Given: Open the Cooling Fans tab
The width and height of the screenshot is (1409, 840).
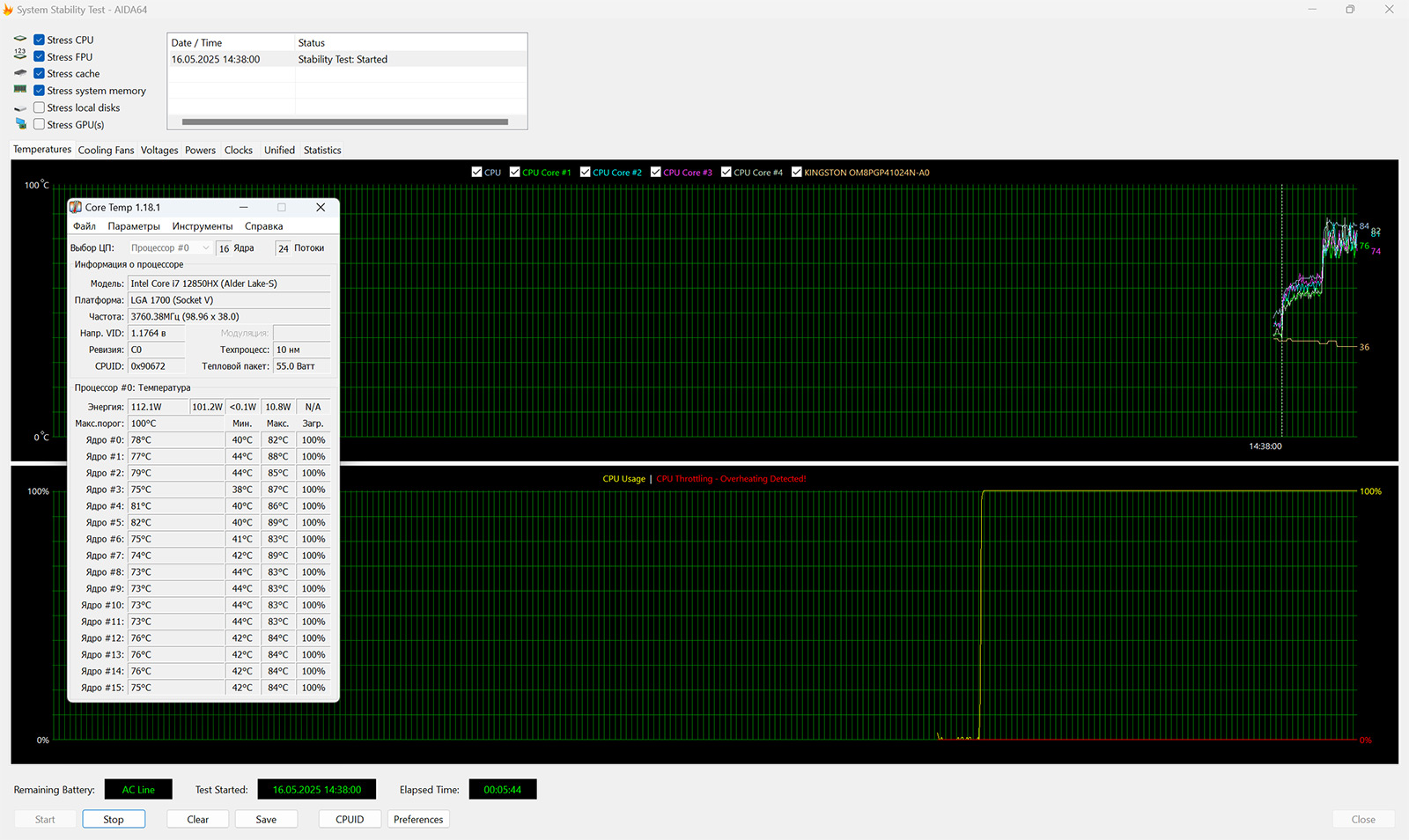Looking at the screenshot, I should (x=106, y=151).
